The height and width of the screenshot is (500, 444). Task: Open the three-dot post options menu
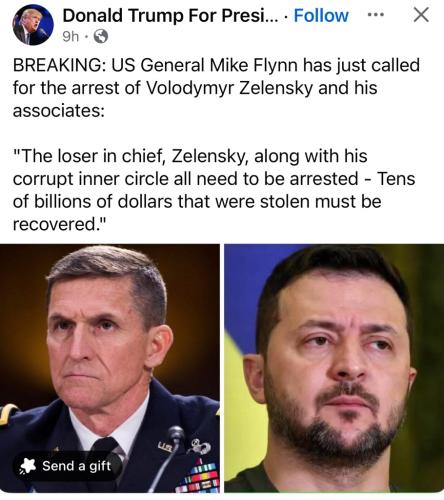[376, 15]
